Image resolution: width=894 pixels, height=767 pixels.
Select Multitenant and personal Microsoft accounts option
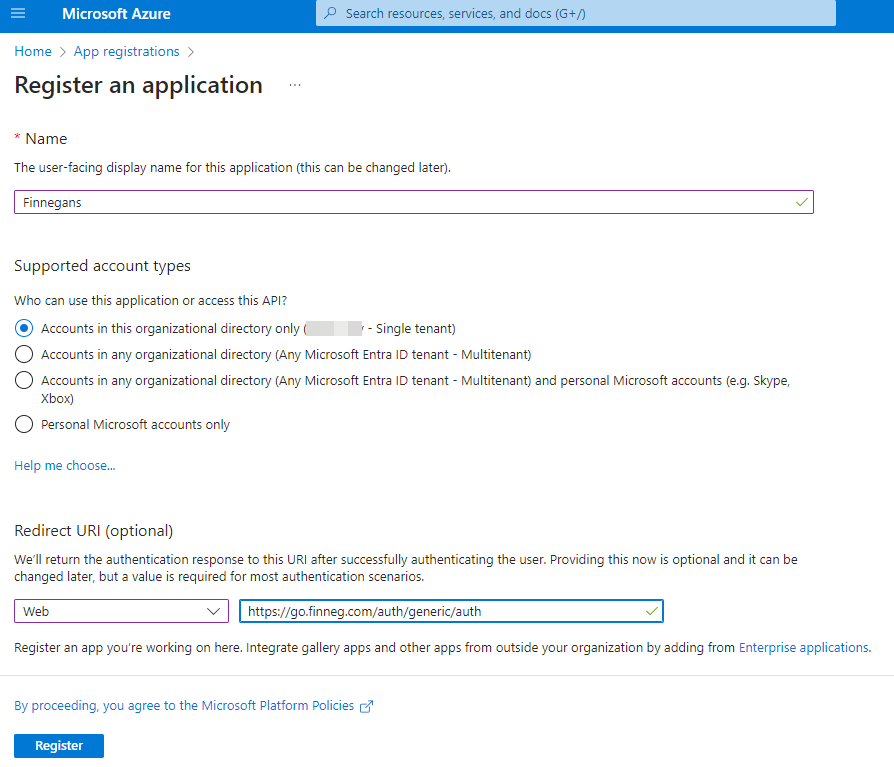pos(25,380)
